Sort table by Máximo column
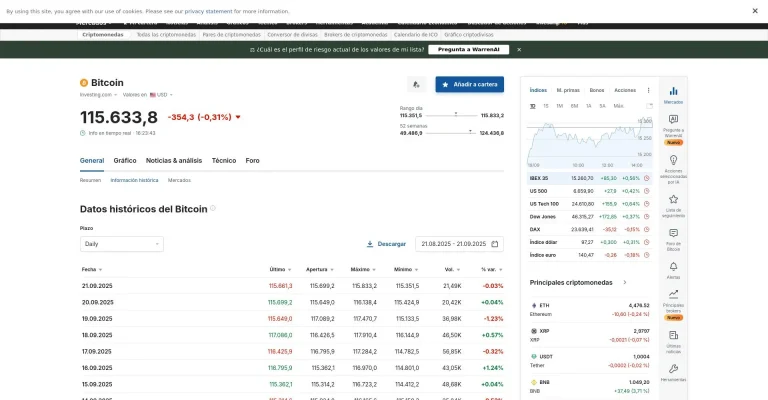The height and width of the screenshot is (400, 768). click(363, 269)
